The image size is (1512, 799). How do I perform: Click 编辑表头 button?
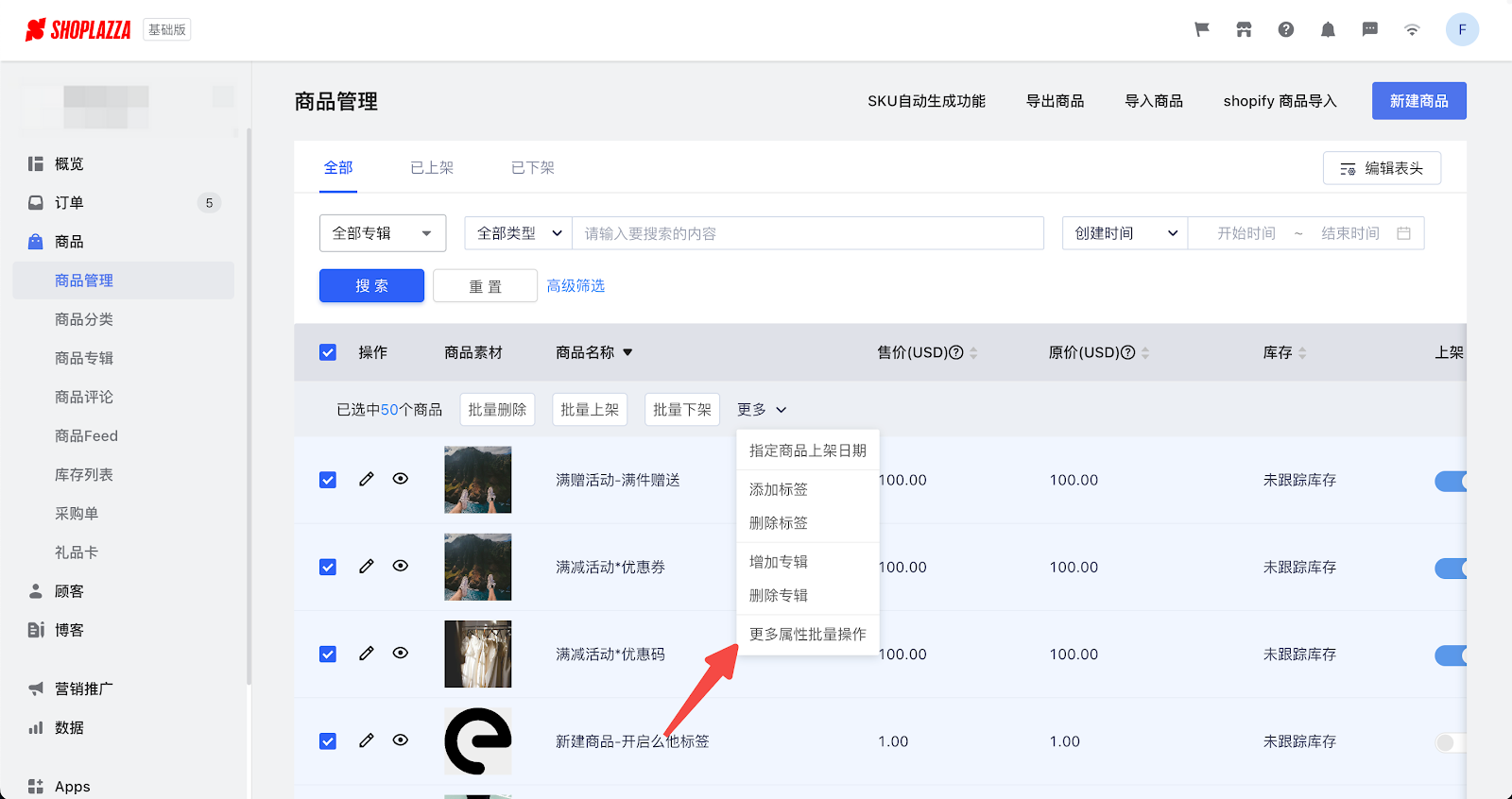click(x=1382, y=168)
